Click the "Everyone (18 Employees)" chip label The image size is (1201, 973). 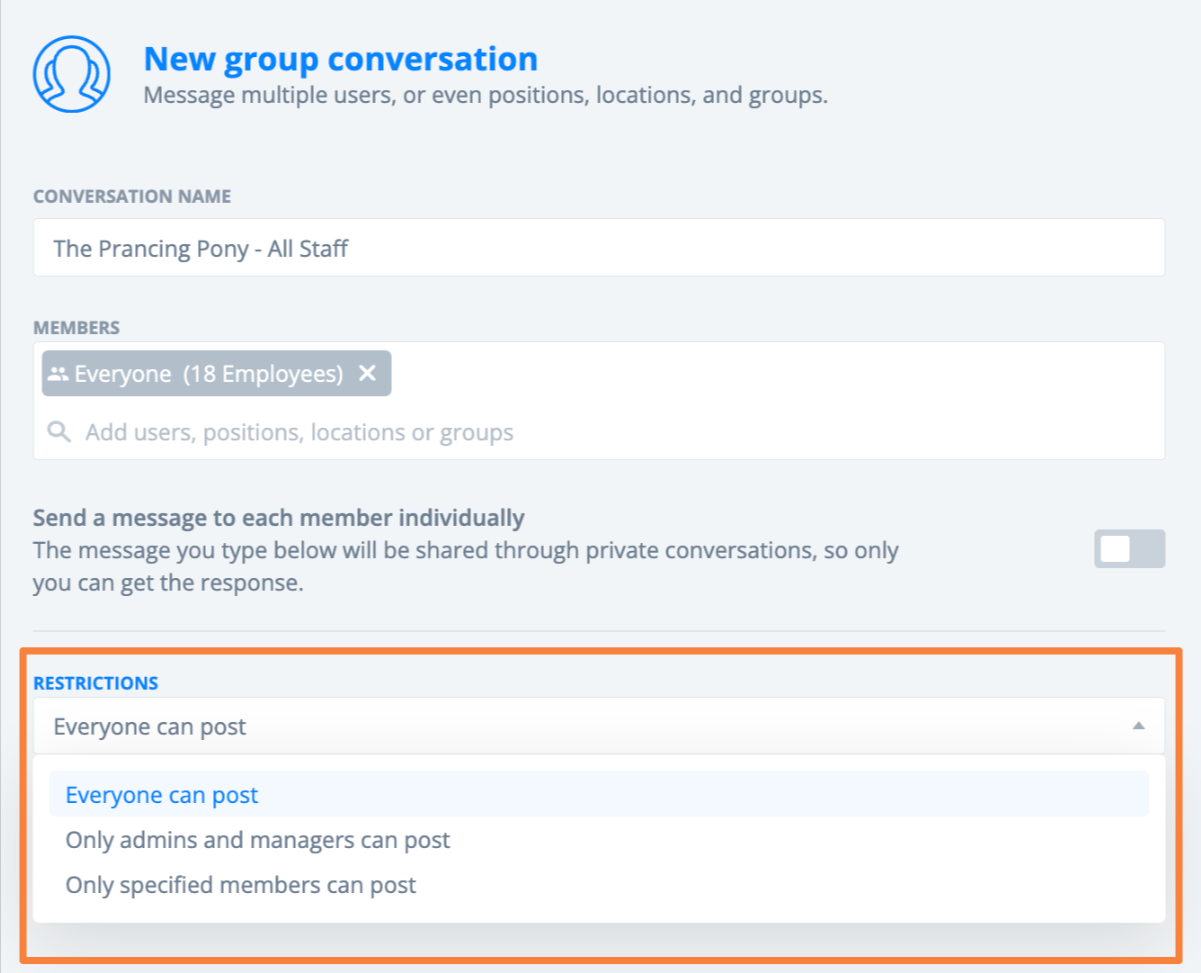[209, 373]
